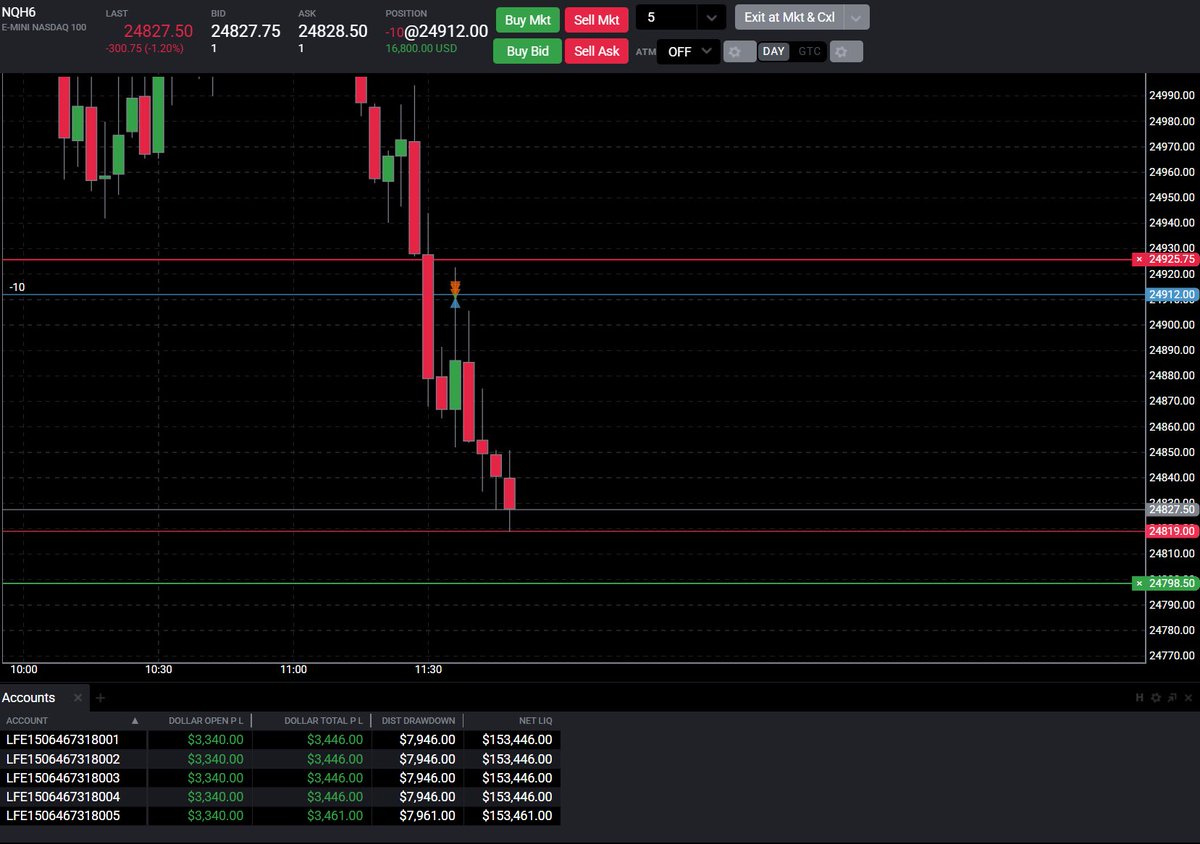Click the gray 24827.50 last price label
Screen dimensions: 1200x844
coord(1173,509)
